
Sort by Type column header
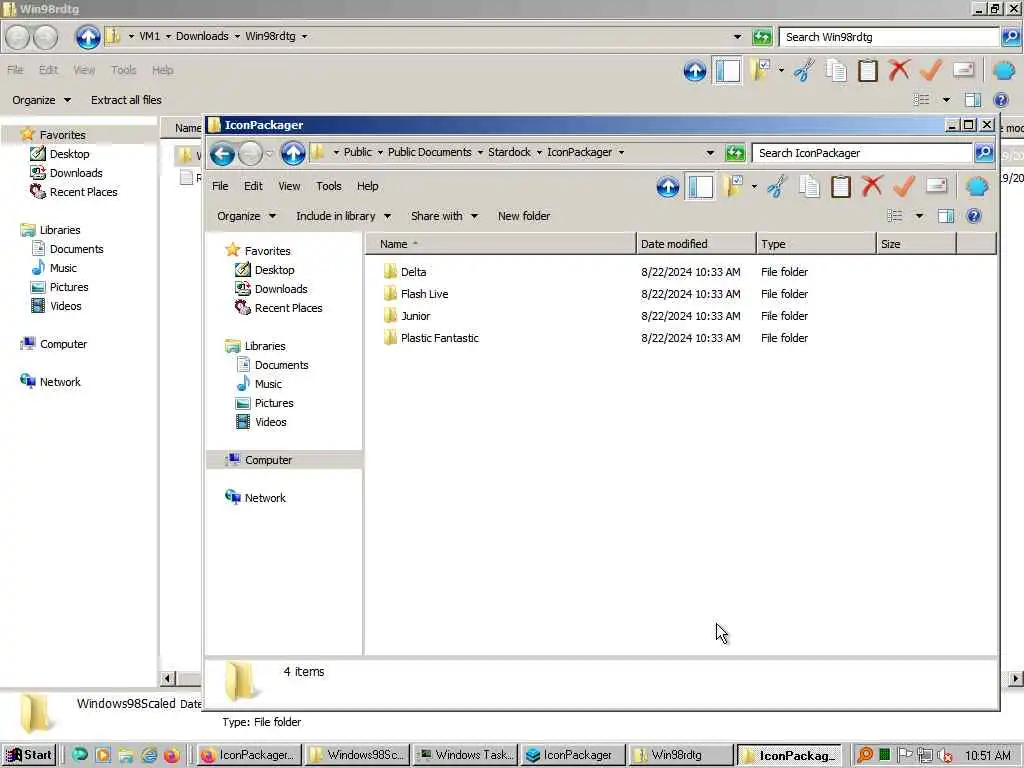pos(816,244)
